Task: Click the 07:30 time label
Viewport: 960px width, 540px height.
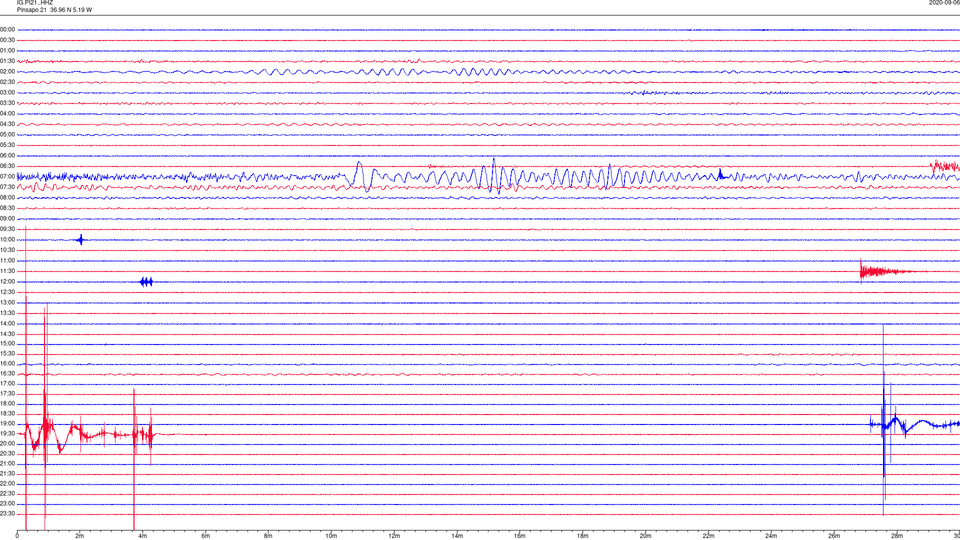Action: (x=7, y=187)
